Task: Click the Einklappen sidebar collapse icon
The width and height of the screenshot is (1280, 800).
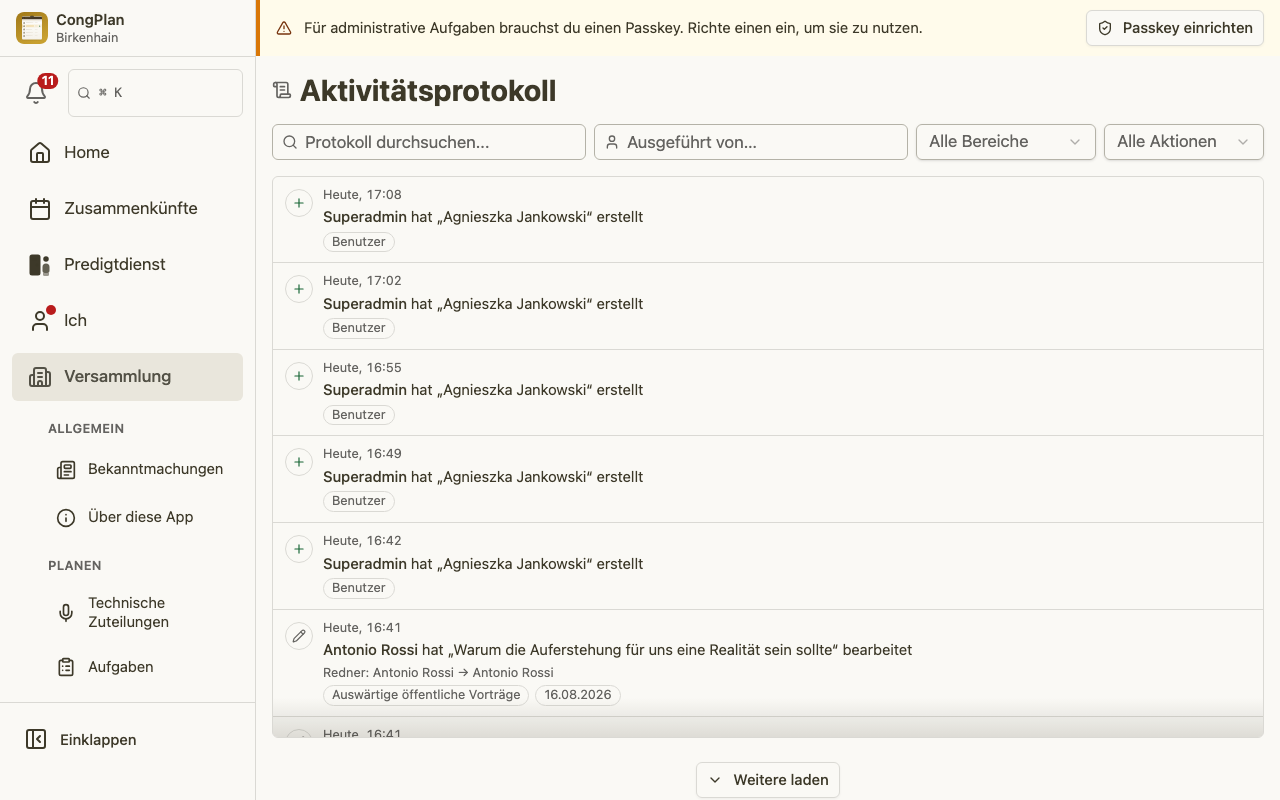Action: click(x=36, y=740)
